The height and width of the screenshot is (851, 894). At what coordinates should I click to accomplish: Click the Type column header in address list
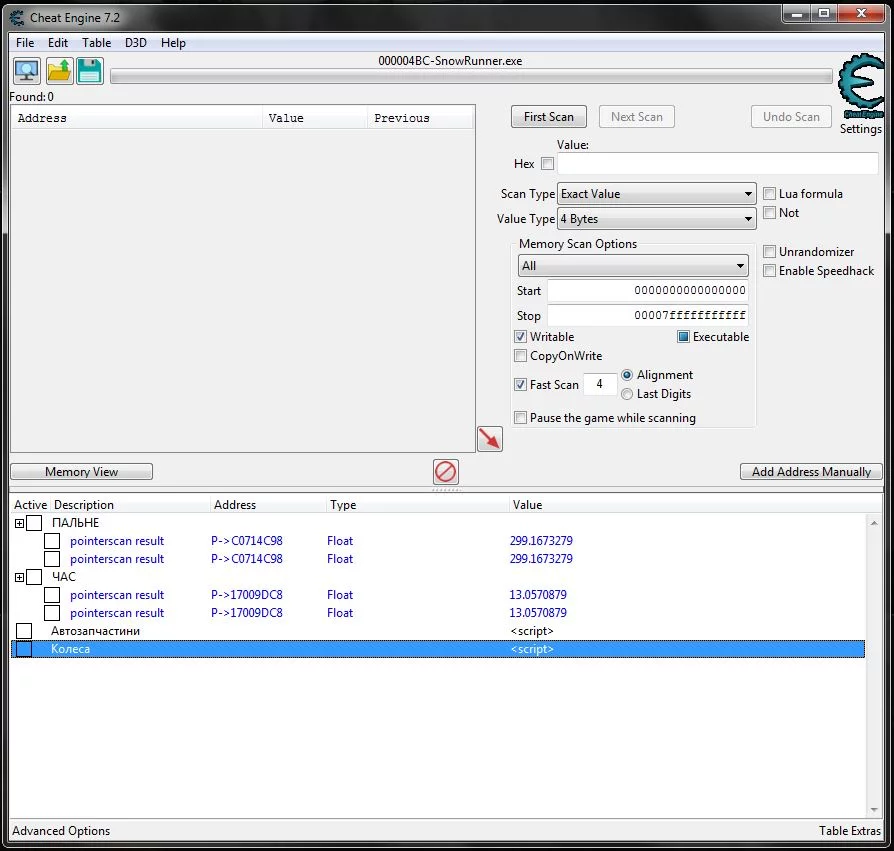417,504
